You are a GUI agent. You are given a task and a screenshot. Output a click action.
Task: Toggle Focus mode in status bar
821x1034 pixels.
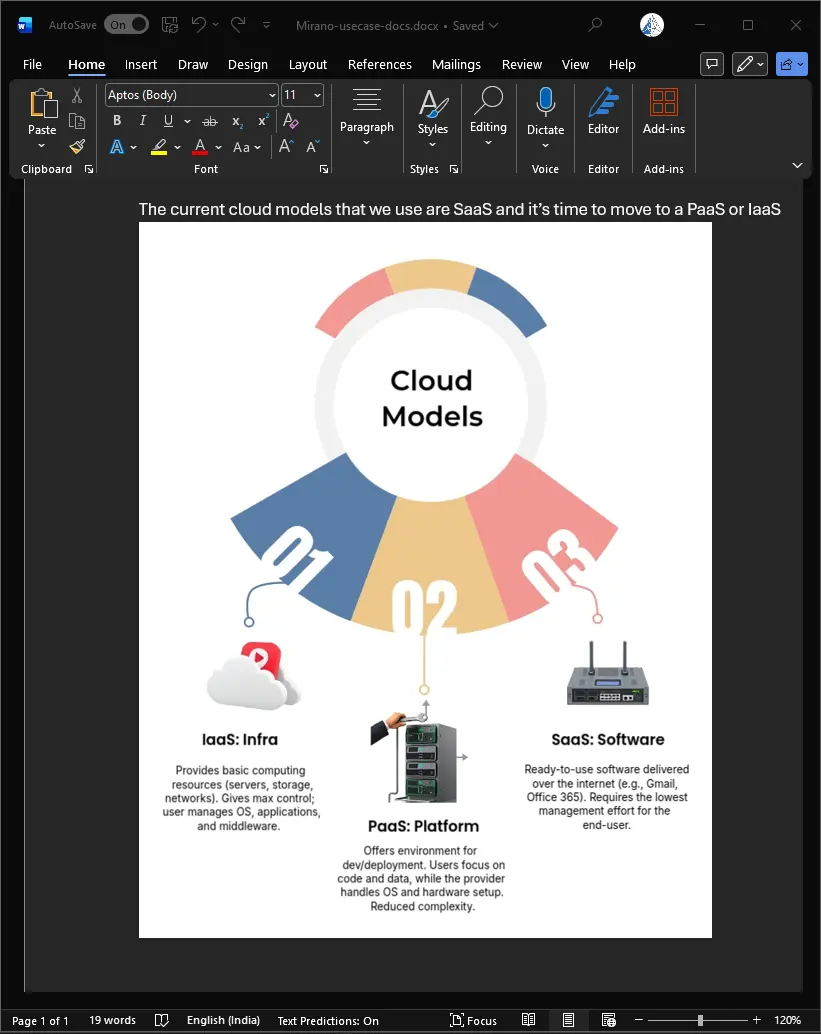coord(473,1019)
